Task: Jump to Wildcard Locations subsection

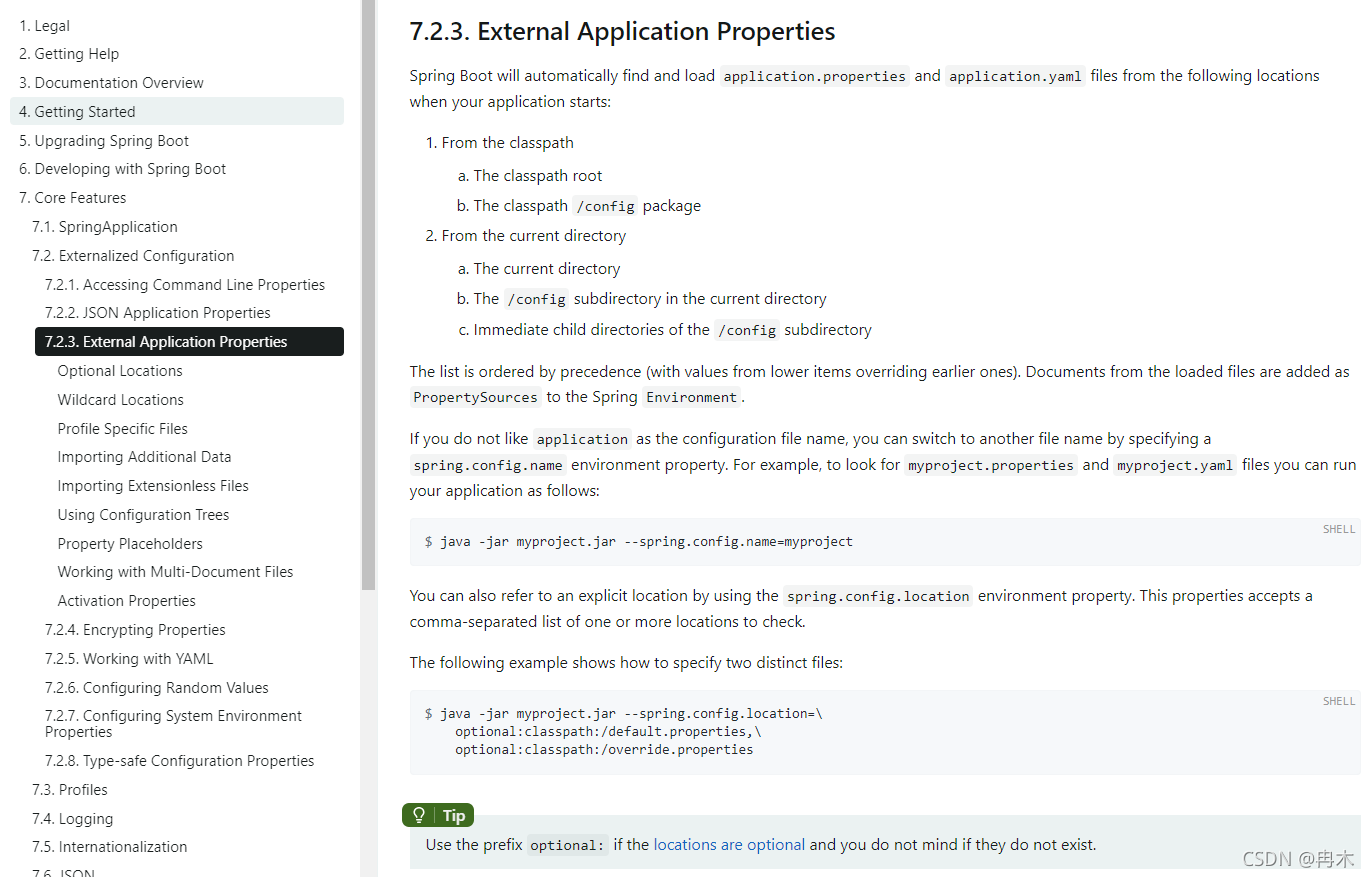Action: [121, 400]
